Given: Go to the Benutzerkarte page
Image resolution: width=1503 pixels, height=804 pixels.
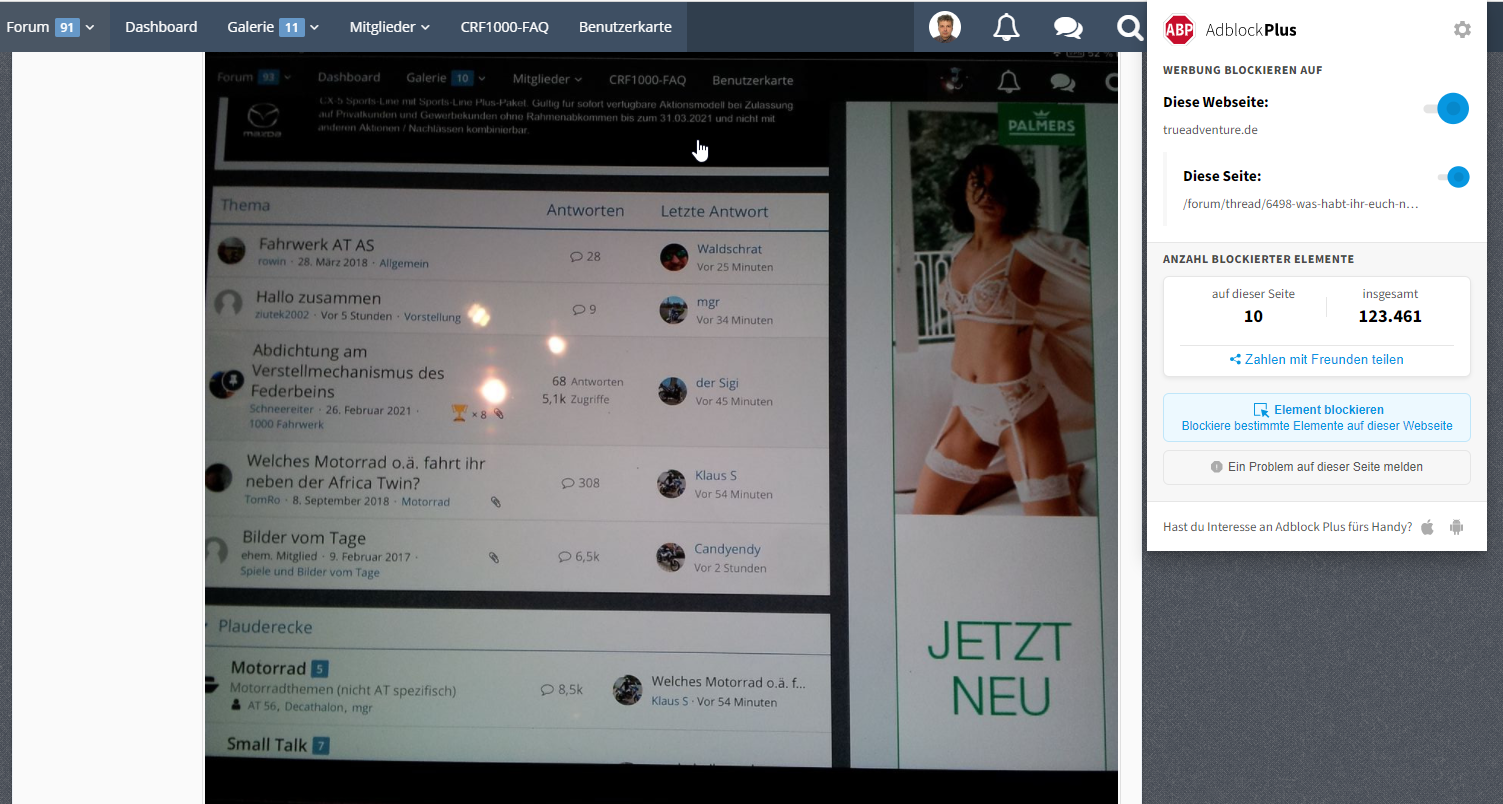Looking at the screenshot, I should click(625, 27).
